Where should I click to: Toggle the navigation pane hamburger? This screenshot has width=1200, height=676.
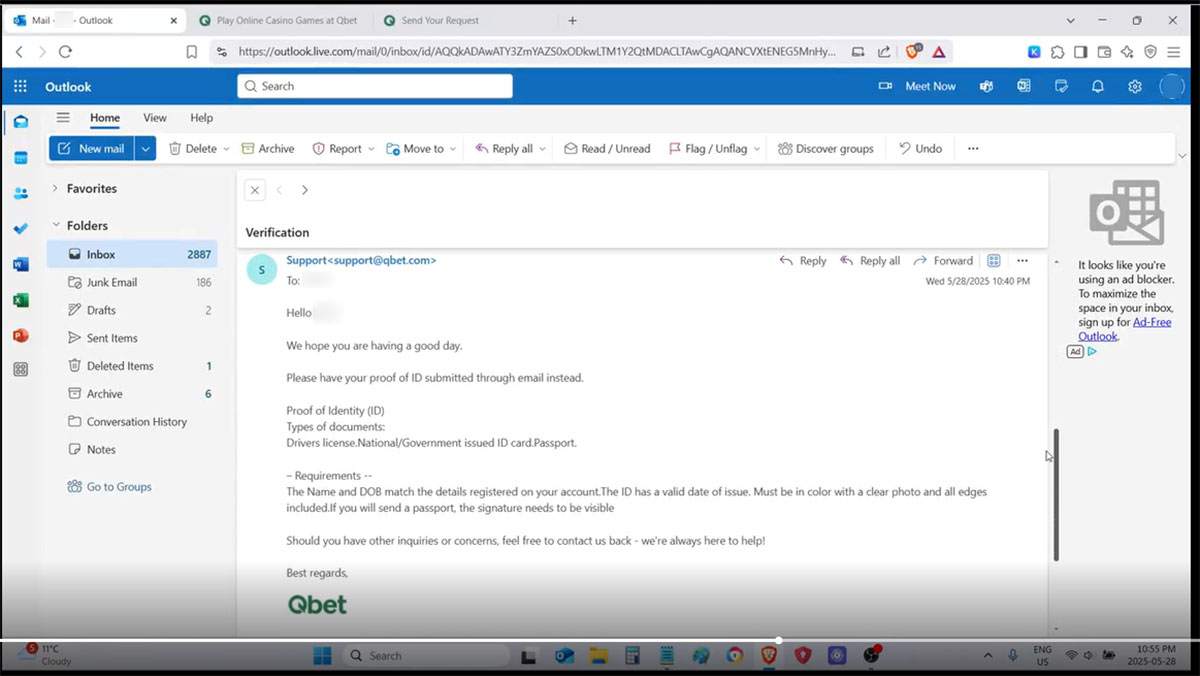point(63,118)
